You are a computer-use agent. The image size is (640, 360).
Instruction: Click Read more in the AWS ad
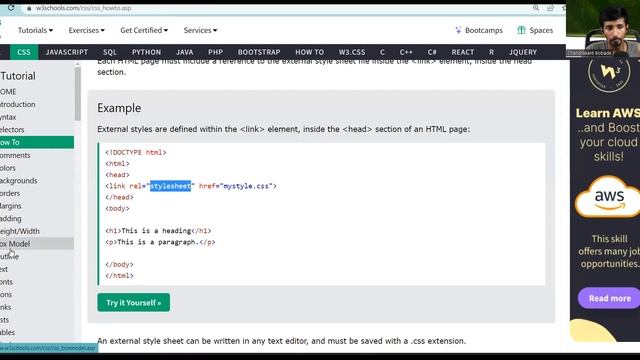[609, 298]
